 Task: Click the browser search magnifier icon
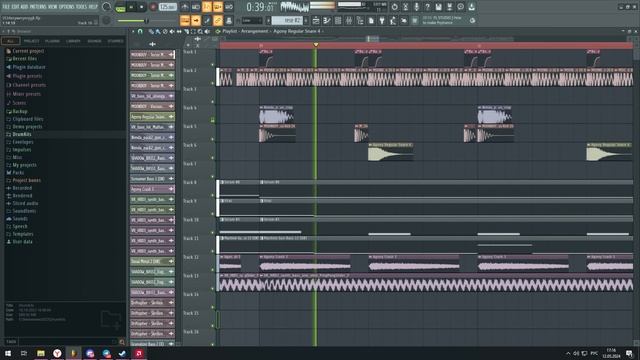tap(122, 342)
